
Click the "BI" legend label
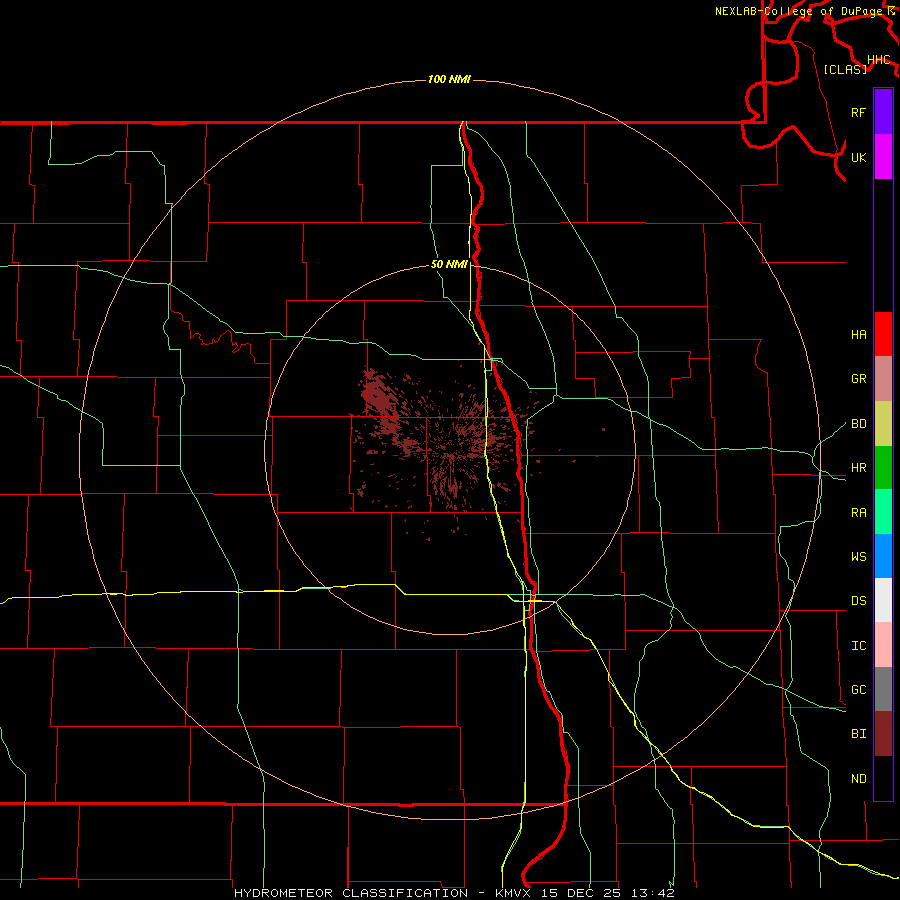click(859, 734)
